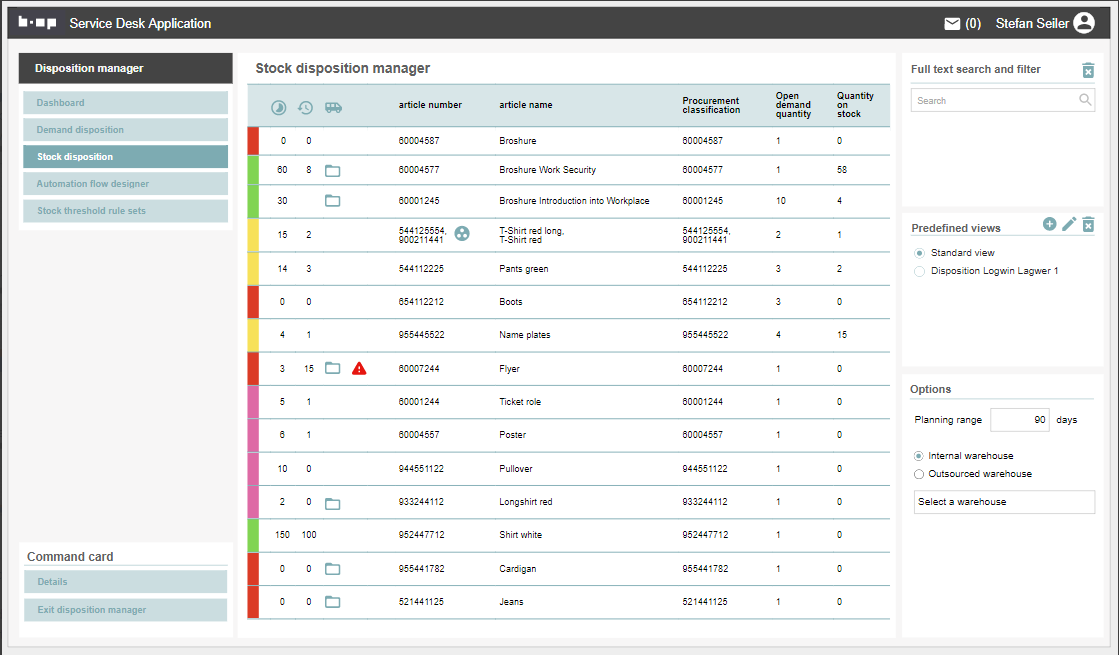
Task: Choose the Outsourced warehouse option
Action: point(919,474)
